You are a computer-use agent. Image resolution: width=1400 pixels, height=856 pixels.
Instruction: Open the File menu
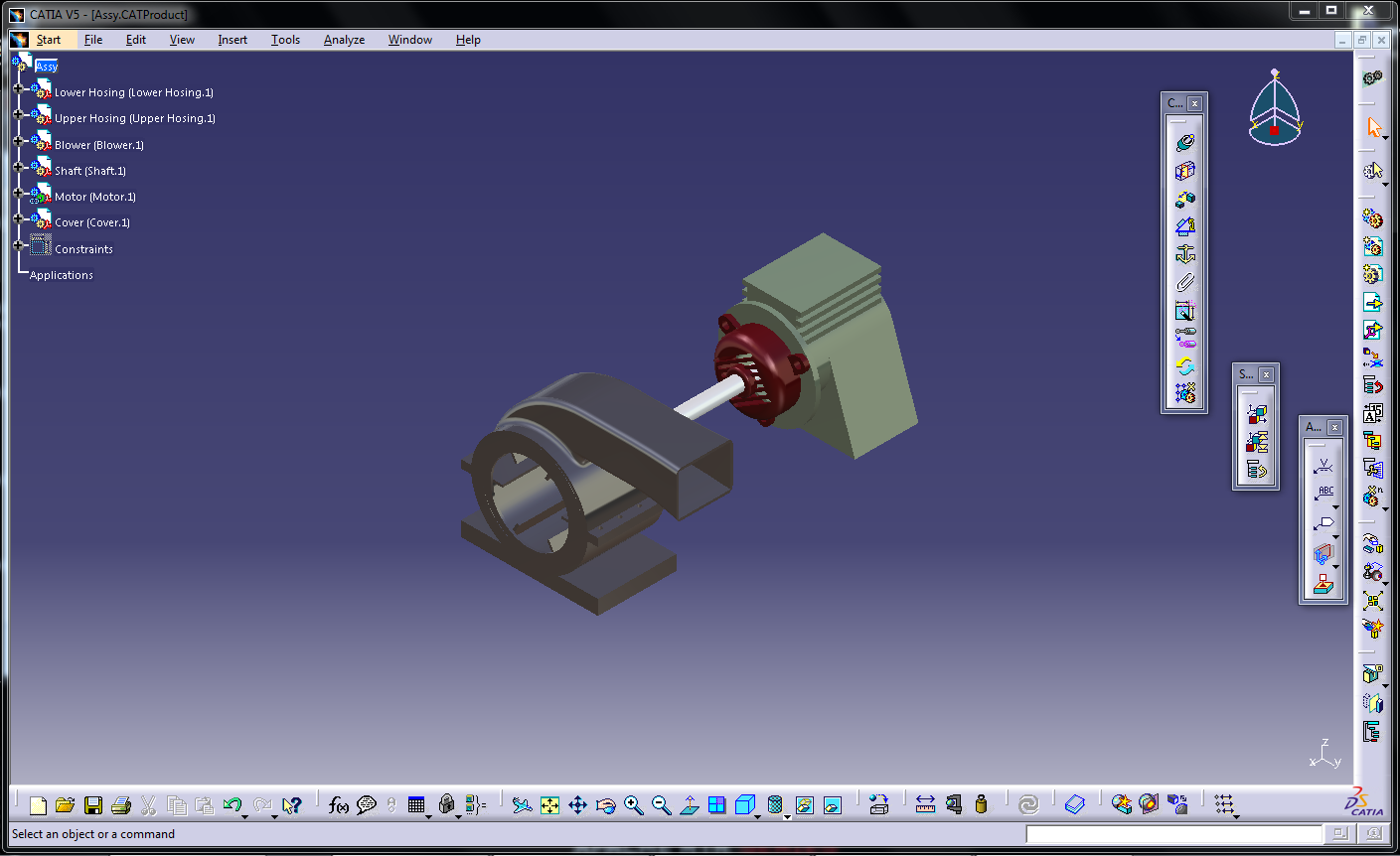[x=93, y=40]
